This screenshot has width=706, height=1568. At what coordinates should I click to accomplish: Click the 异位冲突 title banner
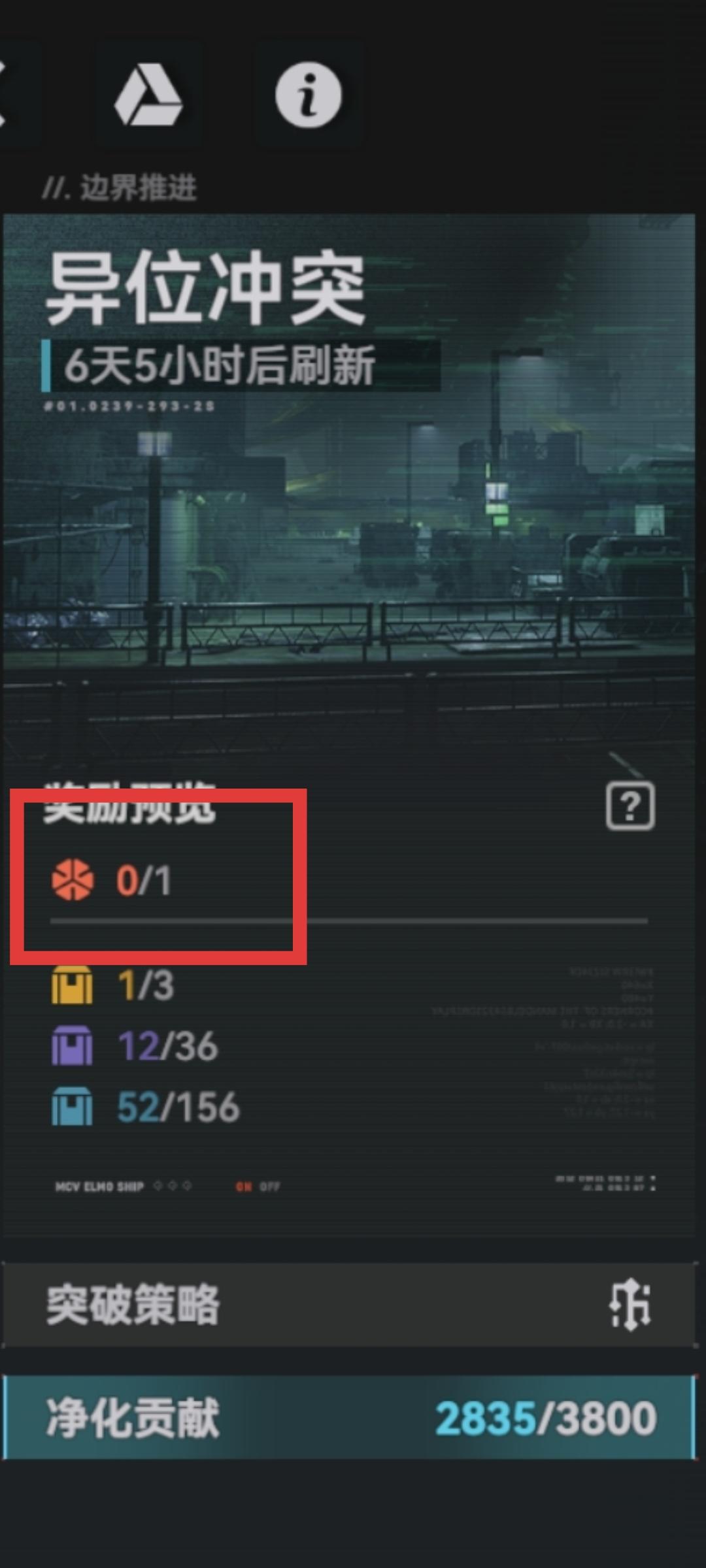tap(205, 288)
